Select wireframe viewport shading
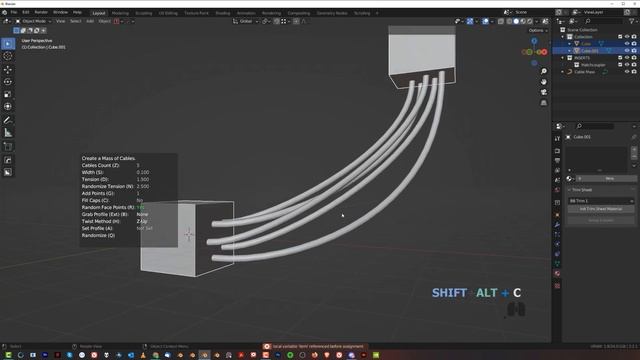640x360 pixels. [x=509, y=21]
